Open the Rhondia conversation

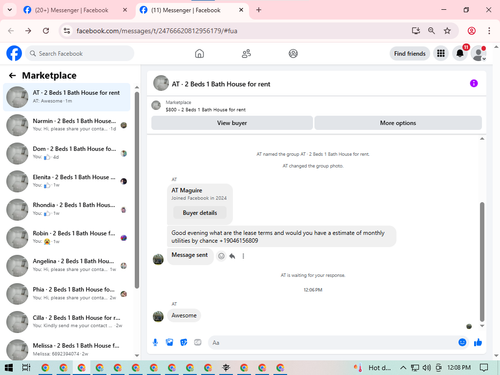pyautogui.click(x=67, y=209)
